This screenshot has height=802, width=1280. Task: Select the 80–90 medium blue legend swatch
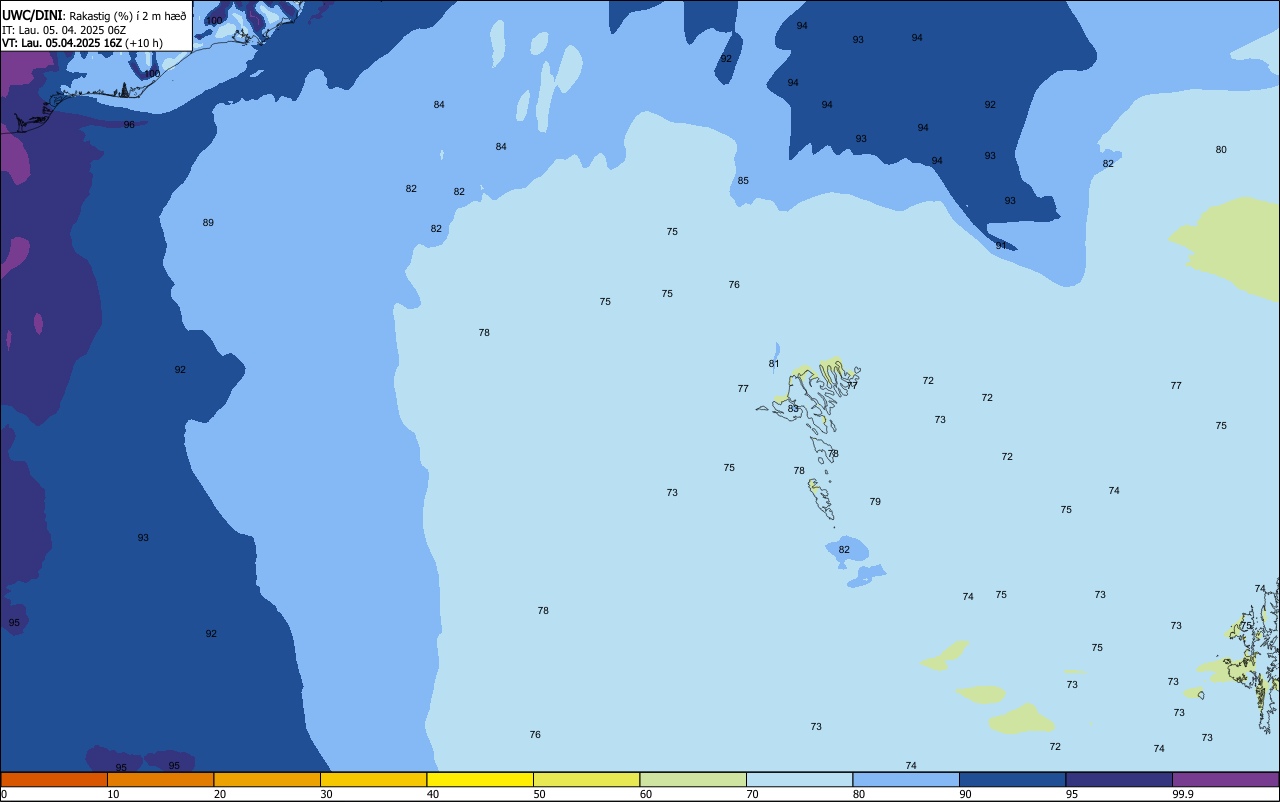(906, 779)
